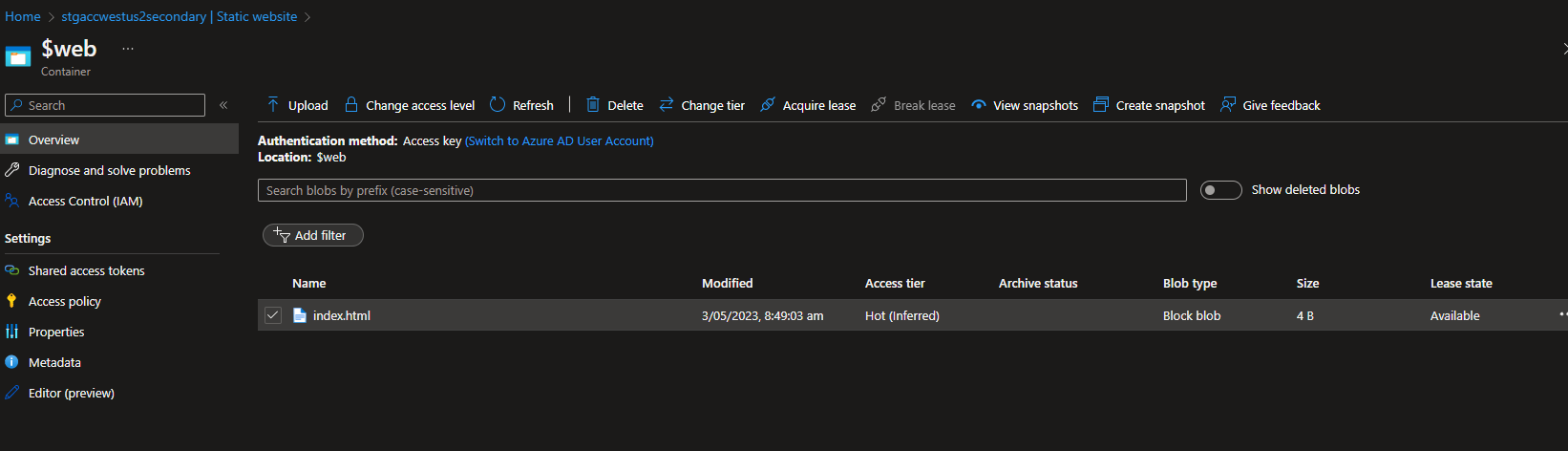Click the Upload button label

pyautogui.click(x=307, y=105)
